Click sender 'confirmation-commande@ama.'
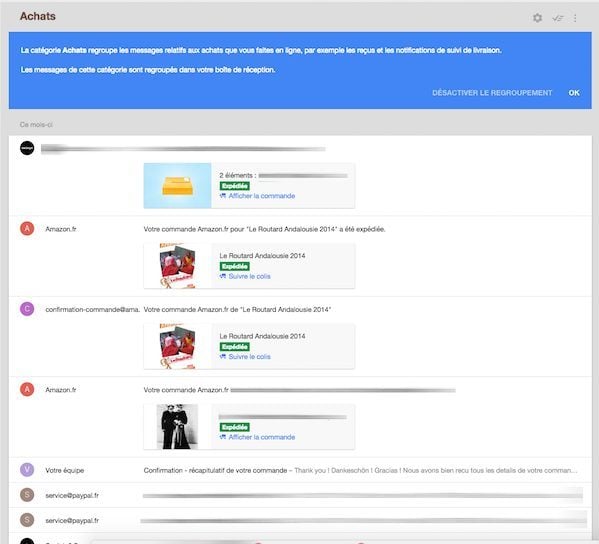599x544 pixels. pyautogui.click(x=92, y=309)
